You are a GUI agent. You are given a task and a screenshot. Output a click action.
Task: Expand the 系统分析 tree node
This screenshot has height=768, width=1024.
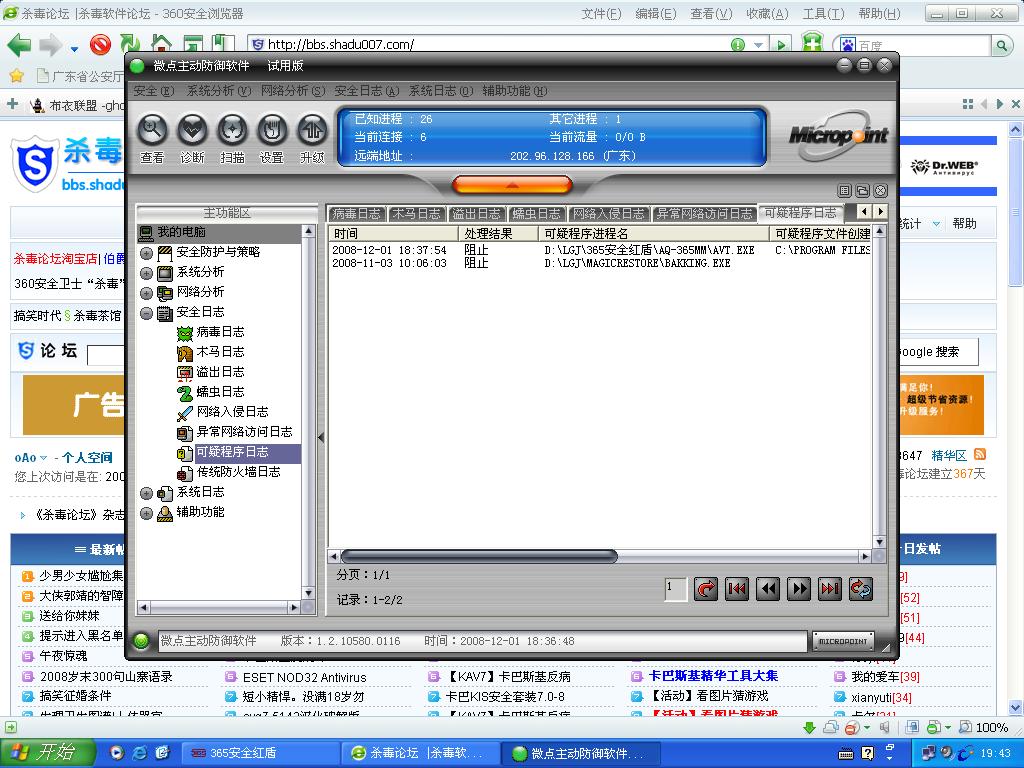point(146,273)
